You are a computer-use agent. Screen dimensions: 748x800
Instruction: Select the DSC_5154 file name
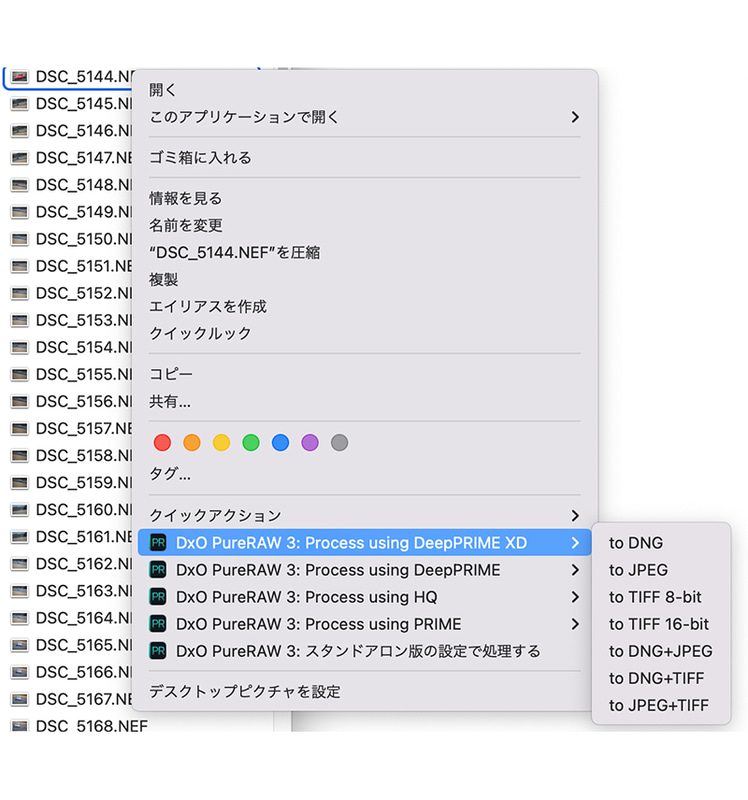[84, 347]
